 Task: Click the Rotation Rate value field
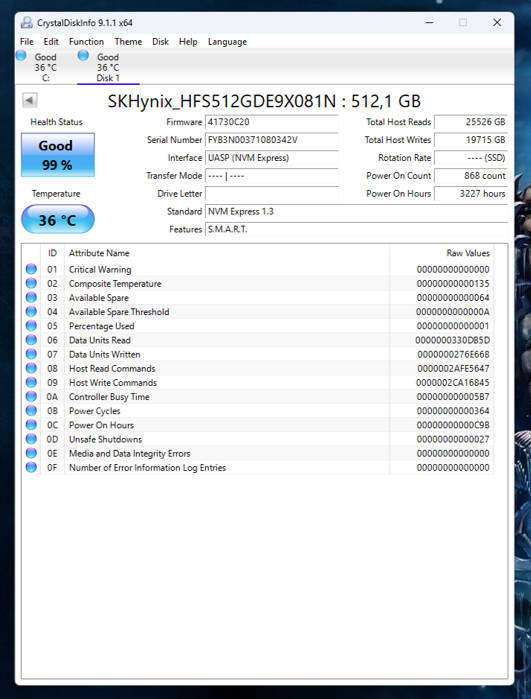click(x=471, y=158)
